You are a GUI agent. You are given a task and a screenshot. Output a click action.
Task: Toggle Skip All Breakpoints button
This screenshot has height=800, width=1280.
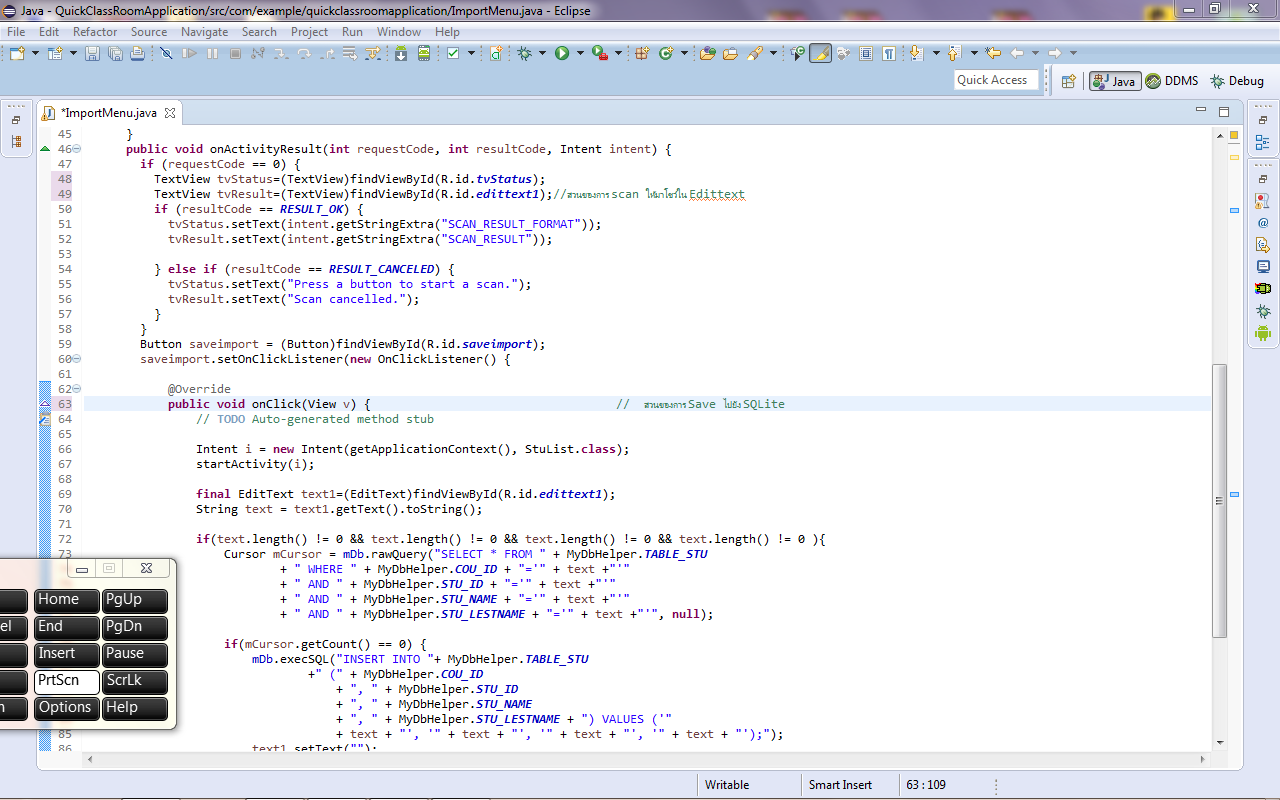(x=167, y=53)
